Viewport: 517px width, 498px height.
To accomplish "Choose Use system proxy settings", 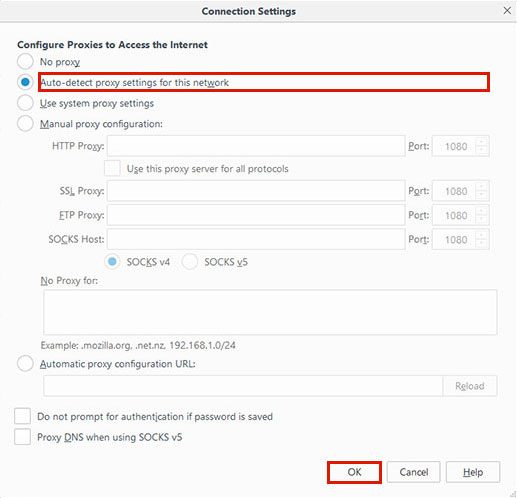I will click(25, 103).
